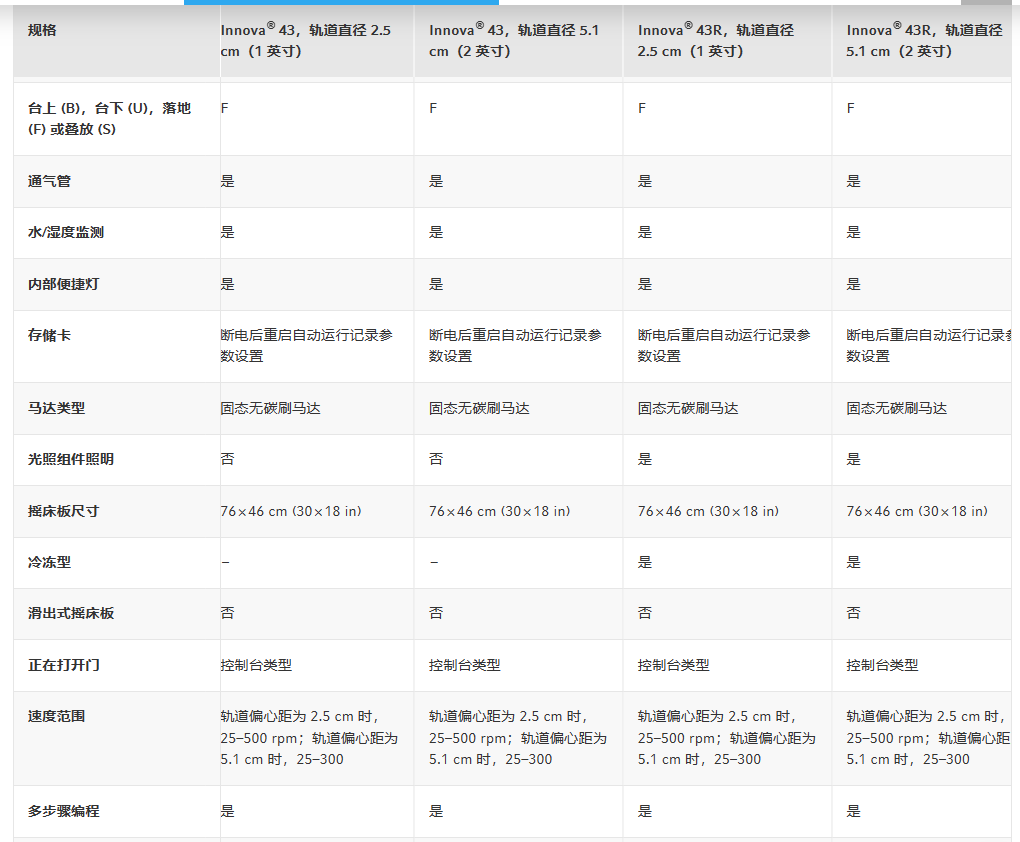Click row label '滑出式摇床板'
Viewport: 1020px width, 842px height.
pos(71,613)
